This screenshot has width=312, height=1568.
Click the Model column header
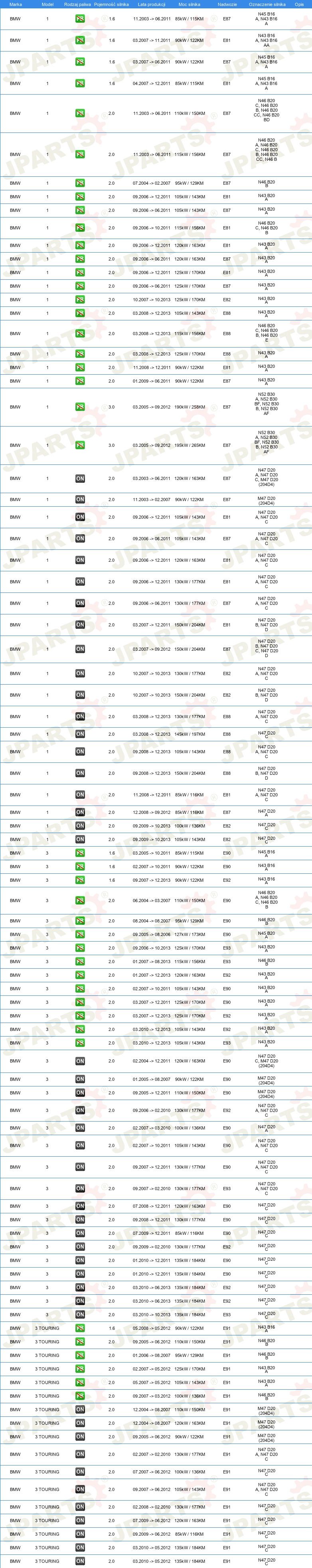pos(47,4)
